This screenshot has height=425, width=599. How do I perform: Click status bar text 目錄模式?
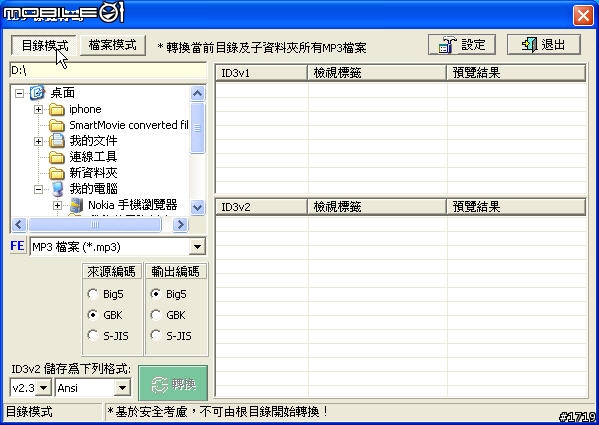(29, 412)
